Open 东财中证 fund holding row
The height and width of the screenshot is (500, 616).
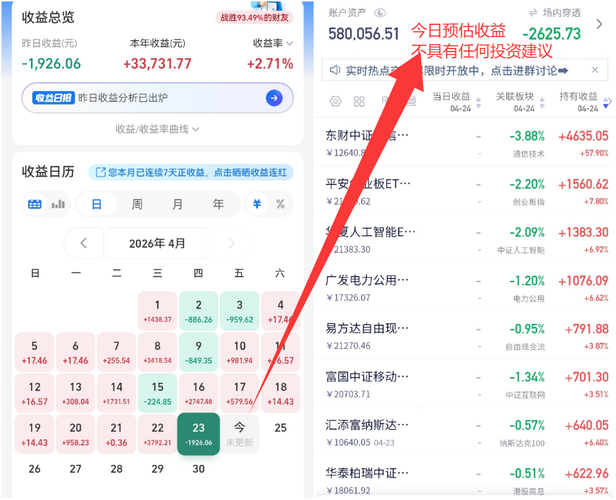pyautogui.click(x=465, y=143)
